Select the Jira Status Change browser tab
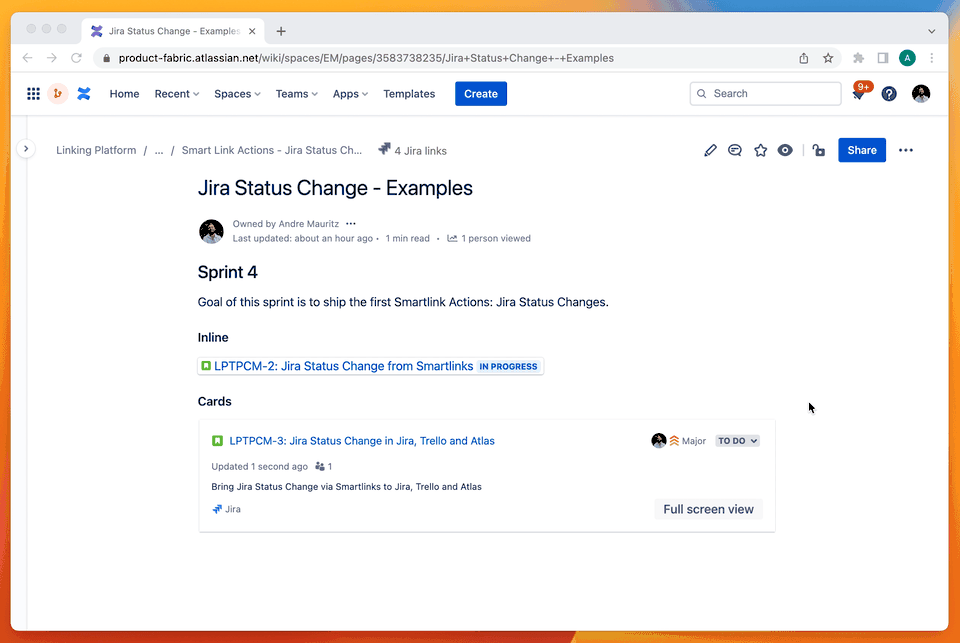960x643 pixels. (173, 31)
